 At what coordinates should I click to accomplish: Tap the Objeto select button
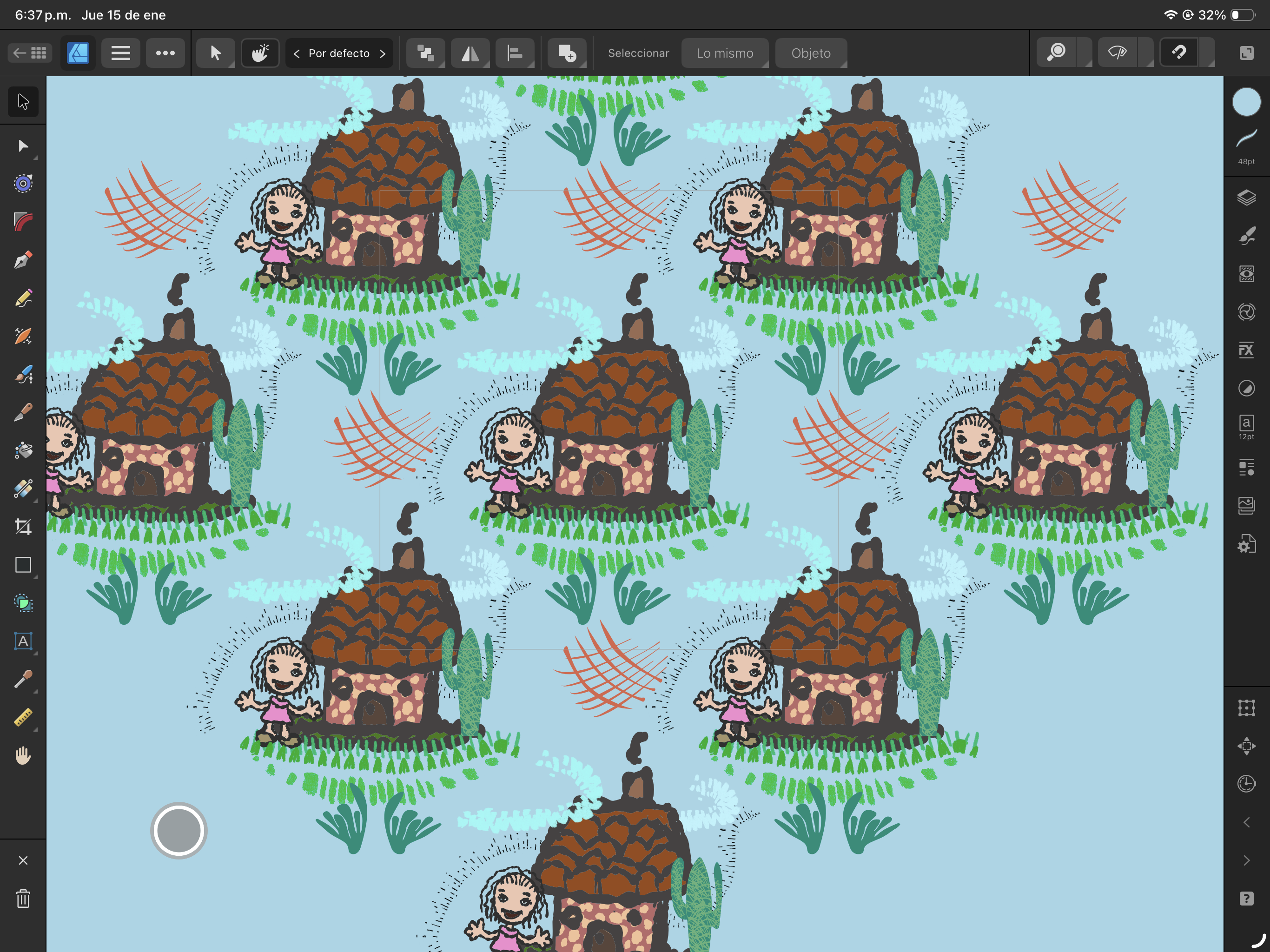coord(811,53)
